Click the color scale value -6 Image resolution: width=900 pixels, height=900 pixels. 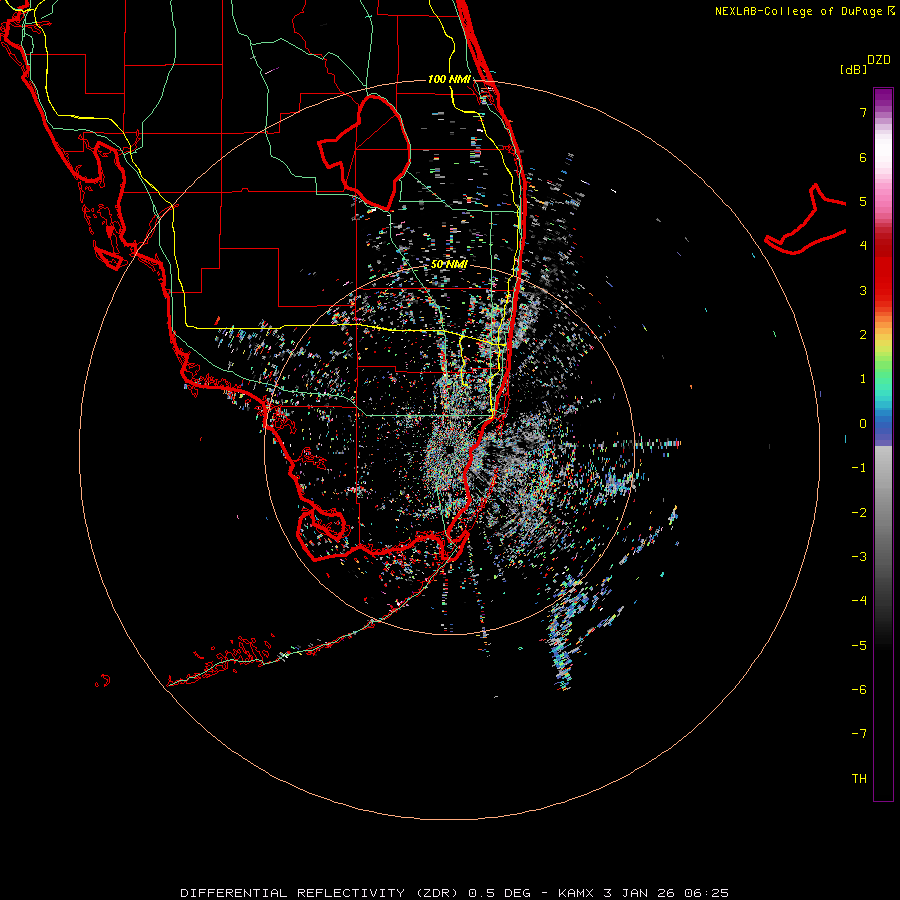[859, 689]
